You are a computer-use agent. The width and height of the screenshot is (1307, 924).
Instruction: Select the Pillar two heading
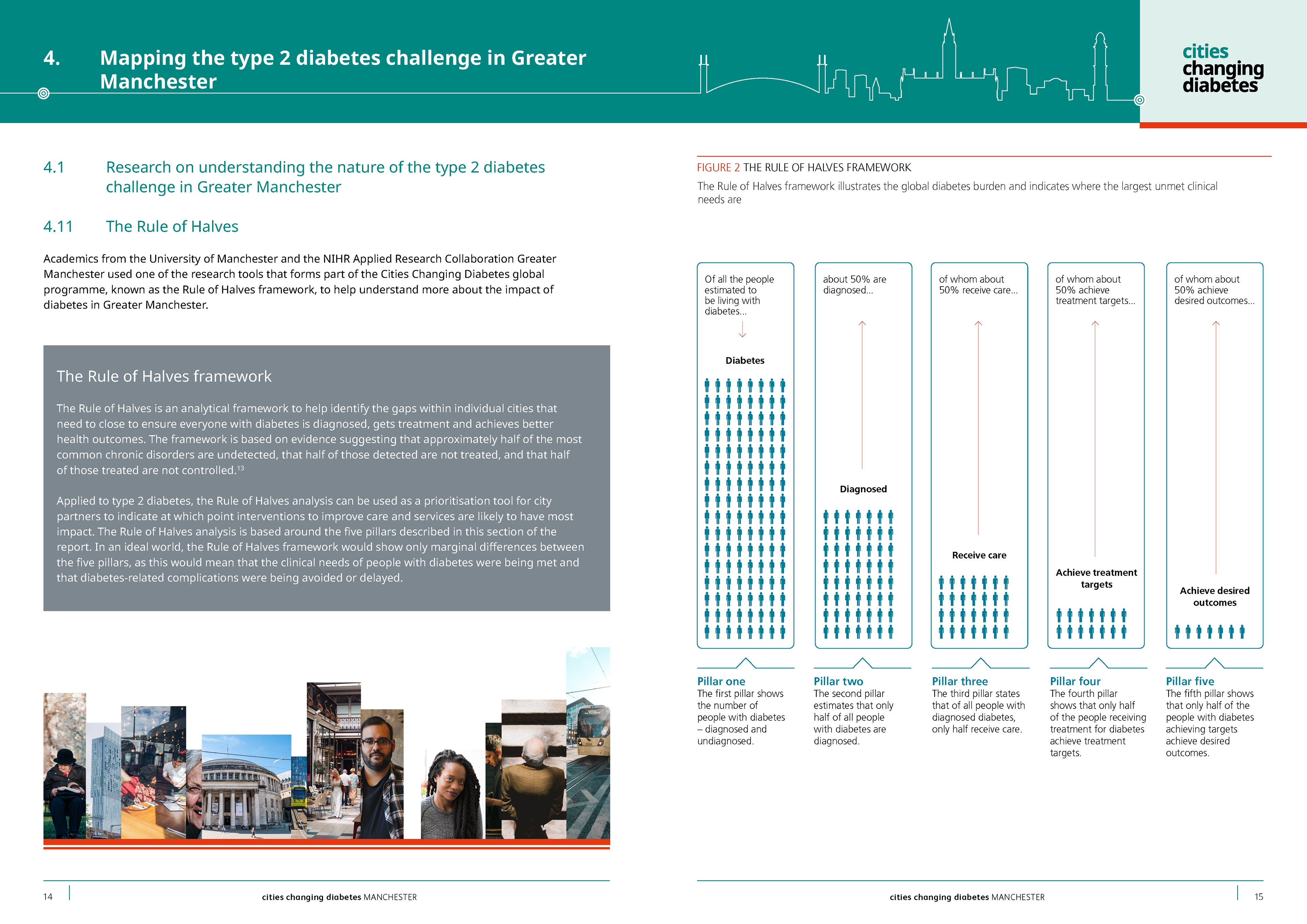pos(838,681)
